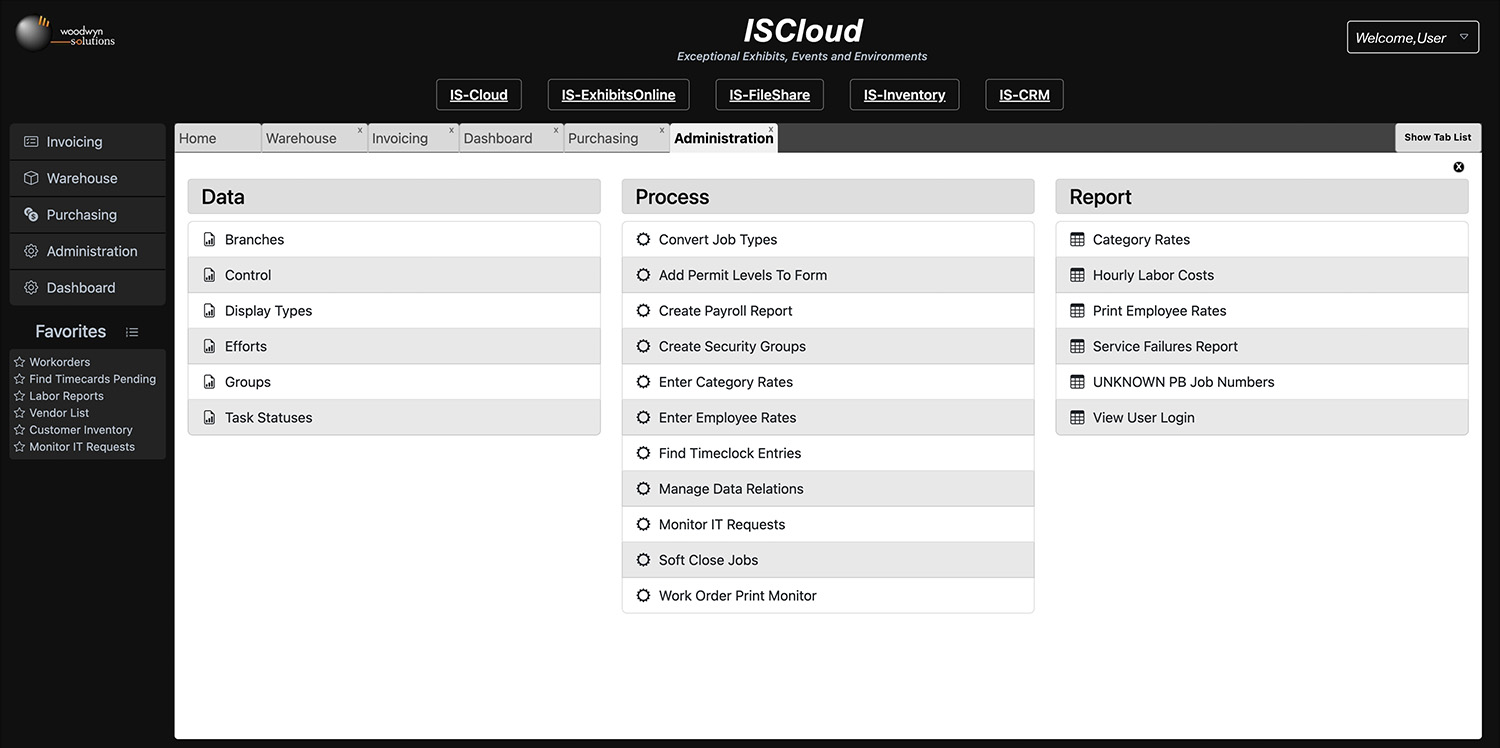The width and height of the screenshot is (1500, 748).
Task: Close the Warehouse tab with its x
Action: click(x=360, y=130)
